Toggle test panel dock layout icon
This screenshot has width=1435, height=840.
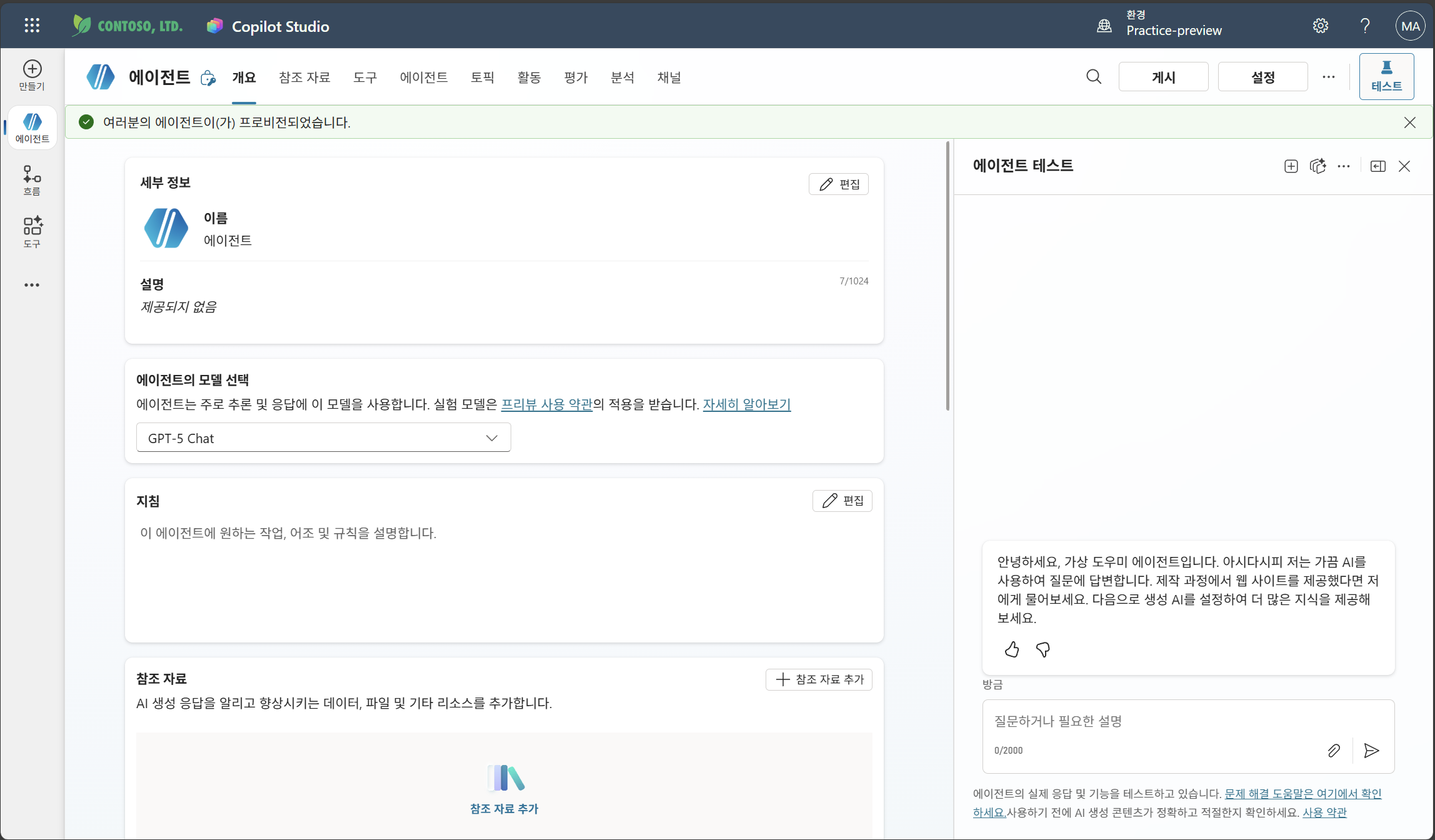point(1378,166)
